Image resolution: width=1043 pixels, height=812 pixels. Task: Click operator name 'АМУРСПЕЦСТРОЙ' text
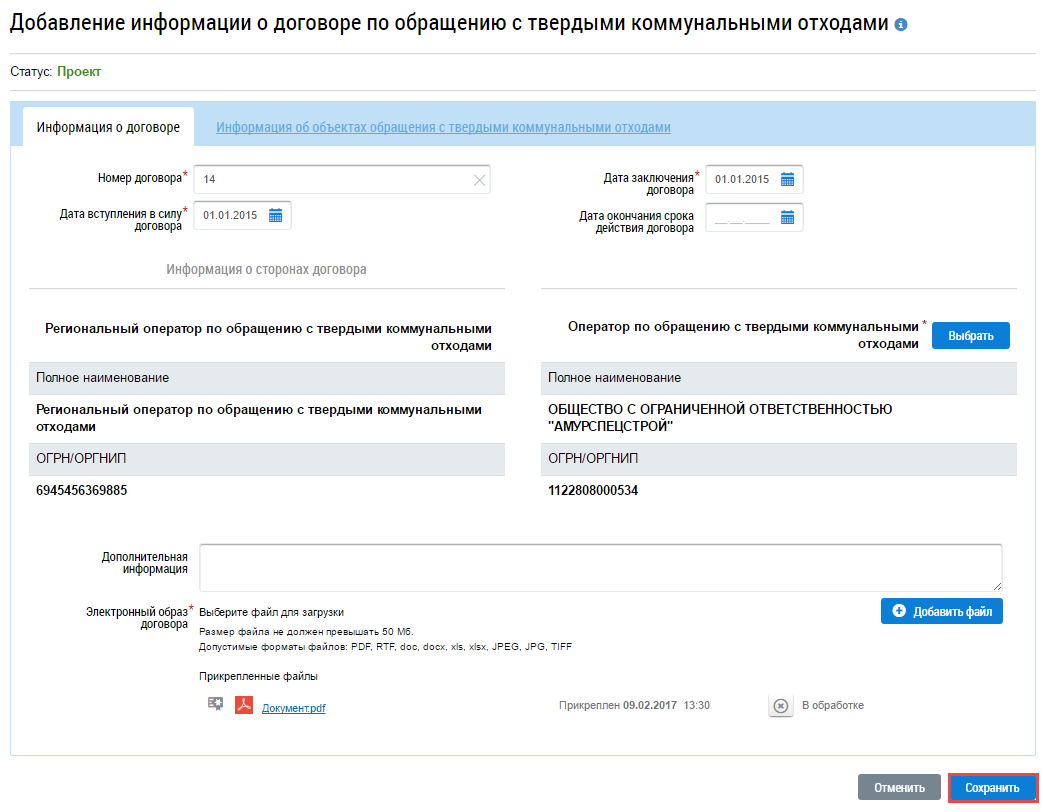click(611, 426)
